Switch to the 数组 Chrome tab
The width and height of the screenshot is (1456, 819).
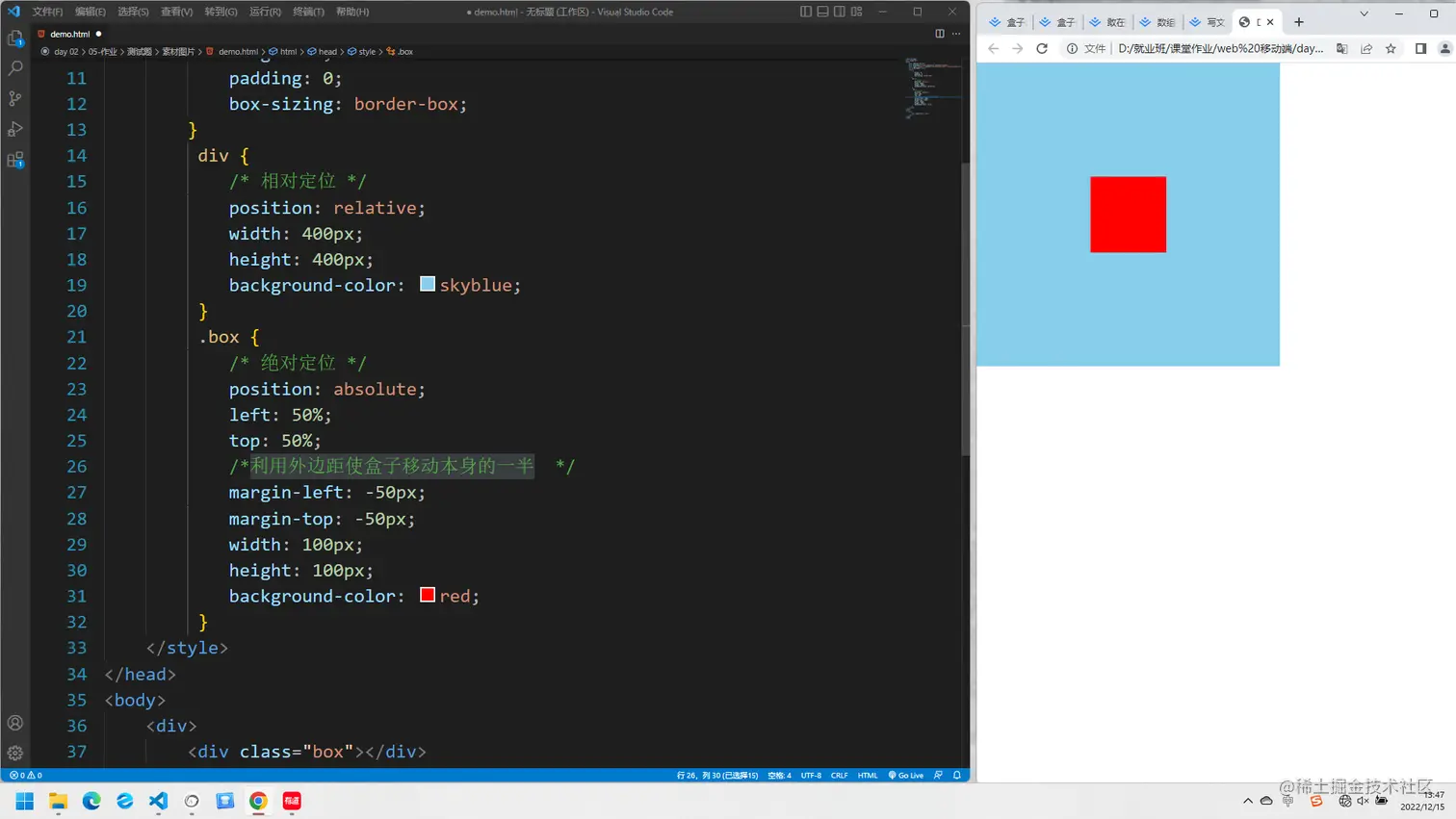pyautogui.click(x=1157, y=22)
